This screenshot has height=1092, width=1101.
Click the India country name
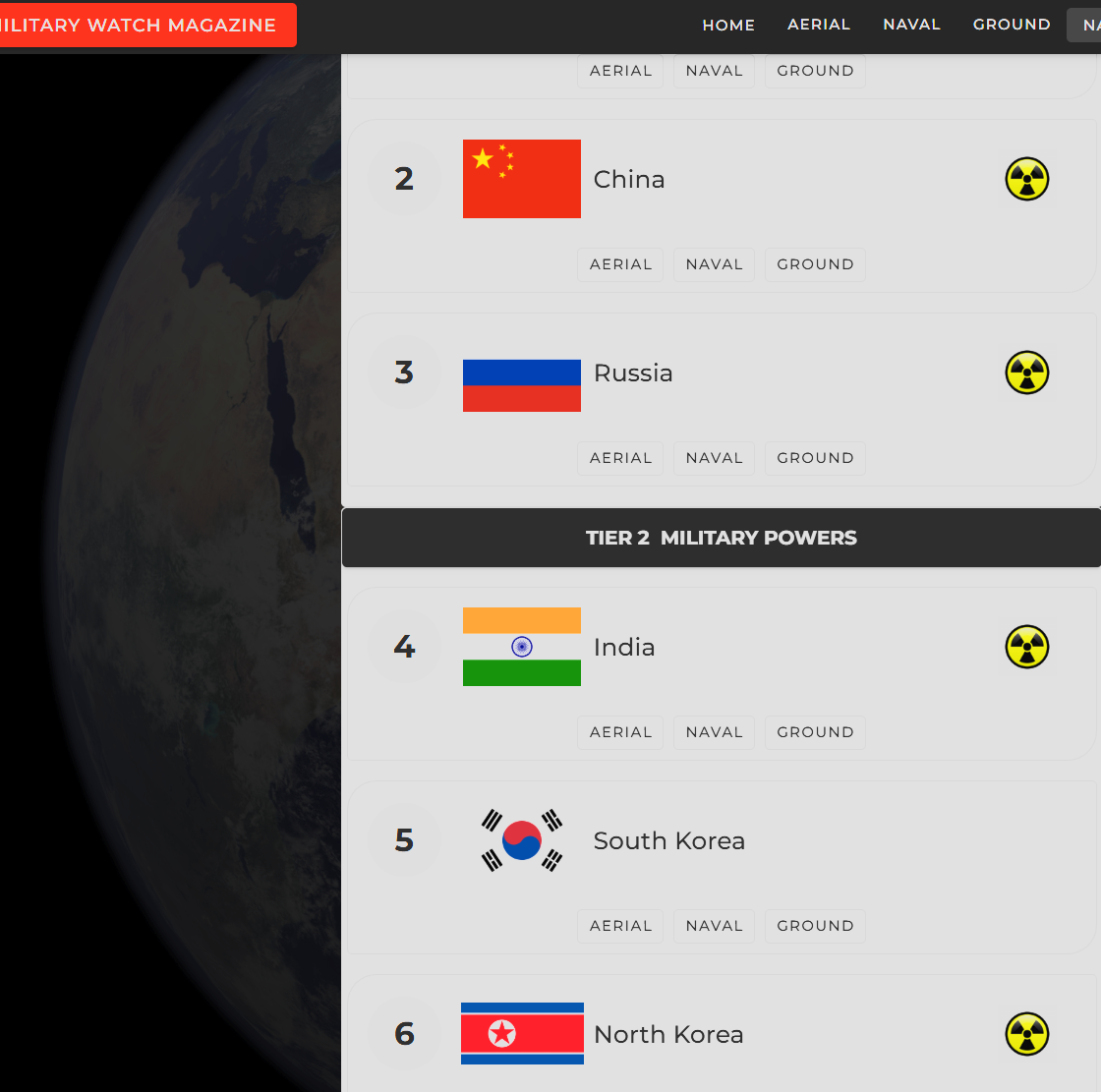624,648
